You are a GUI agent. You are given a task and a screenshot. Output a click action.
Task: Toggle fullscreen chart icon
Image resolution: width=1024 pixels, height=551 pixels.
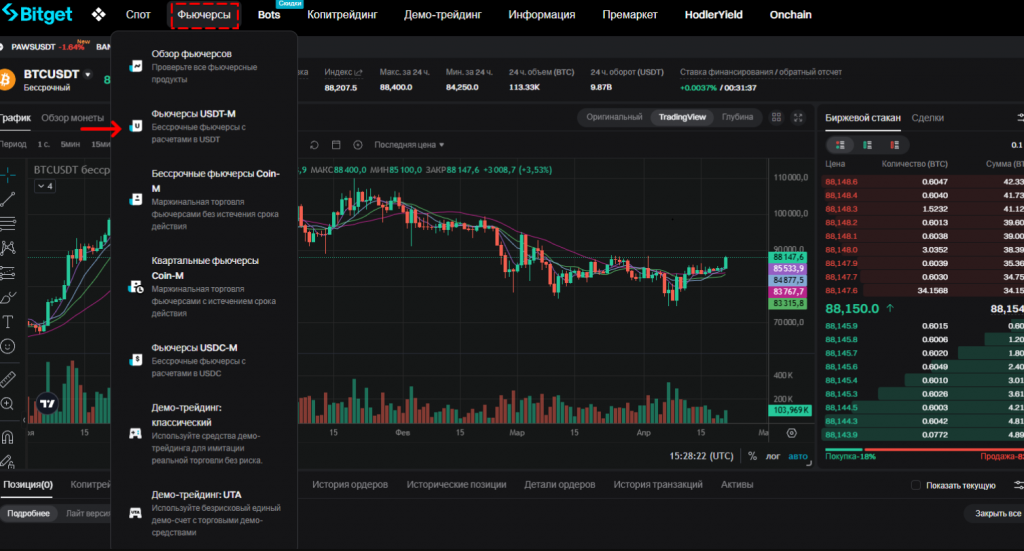pos(798,118)
